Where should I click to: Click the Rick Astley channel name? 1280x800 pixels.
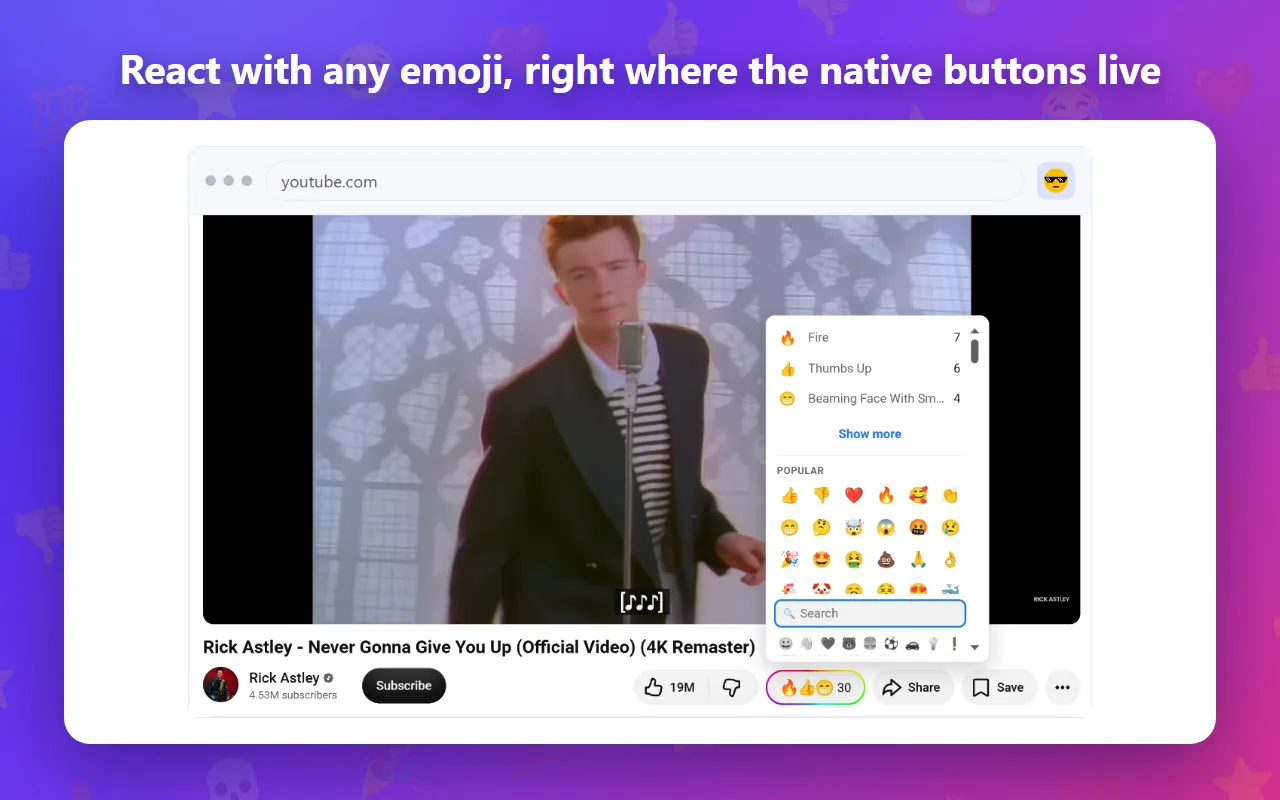click(x=284, y=678)
